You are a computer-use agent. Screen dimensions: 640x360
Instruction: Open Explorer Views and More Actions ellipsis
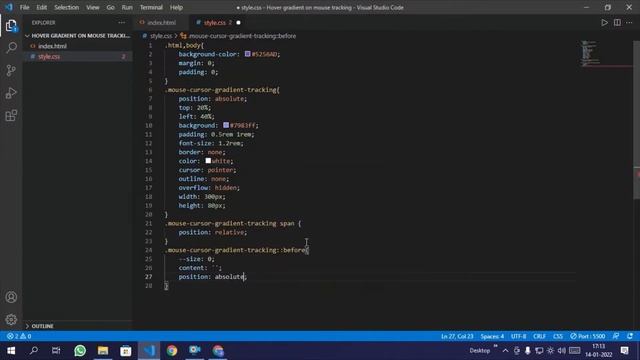point(122,23)
